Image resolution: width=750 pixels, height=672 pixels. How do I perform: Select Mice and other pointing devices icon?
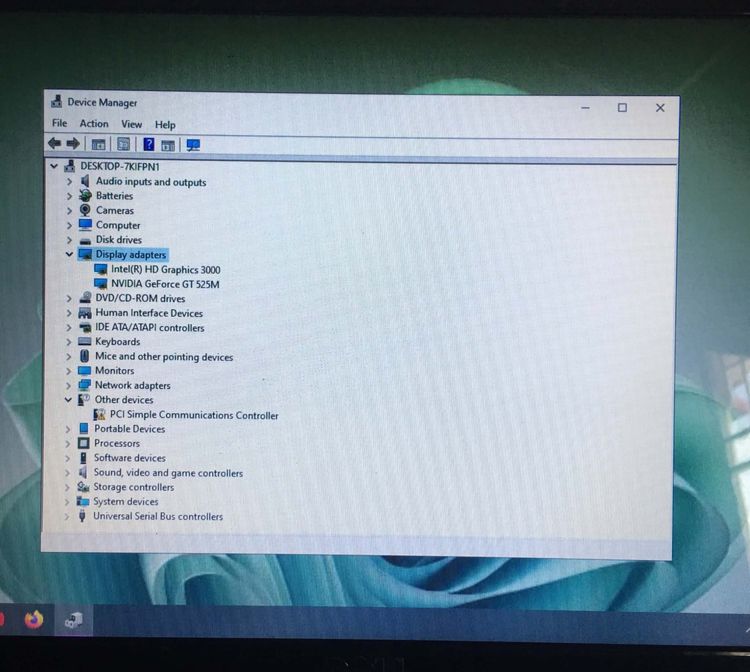(84, 356)
